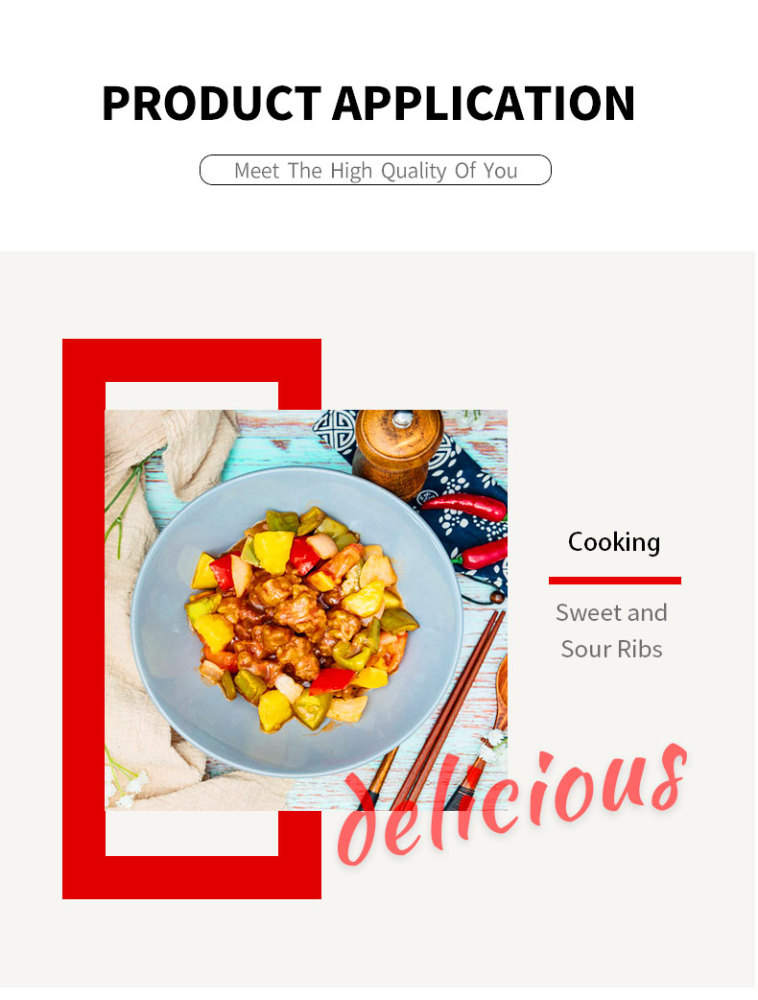Click the red underline beneath Cooking
This screenshot has height=1000, width=758.
(x=615, y=580)
